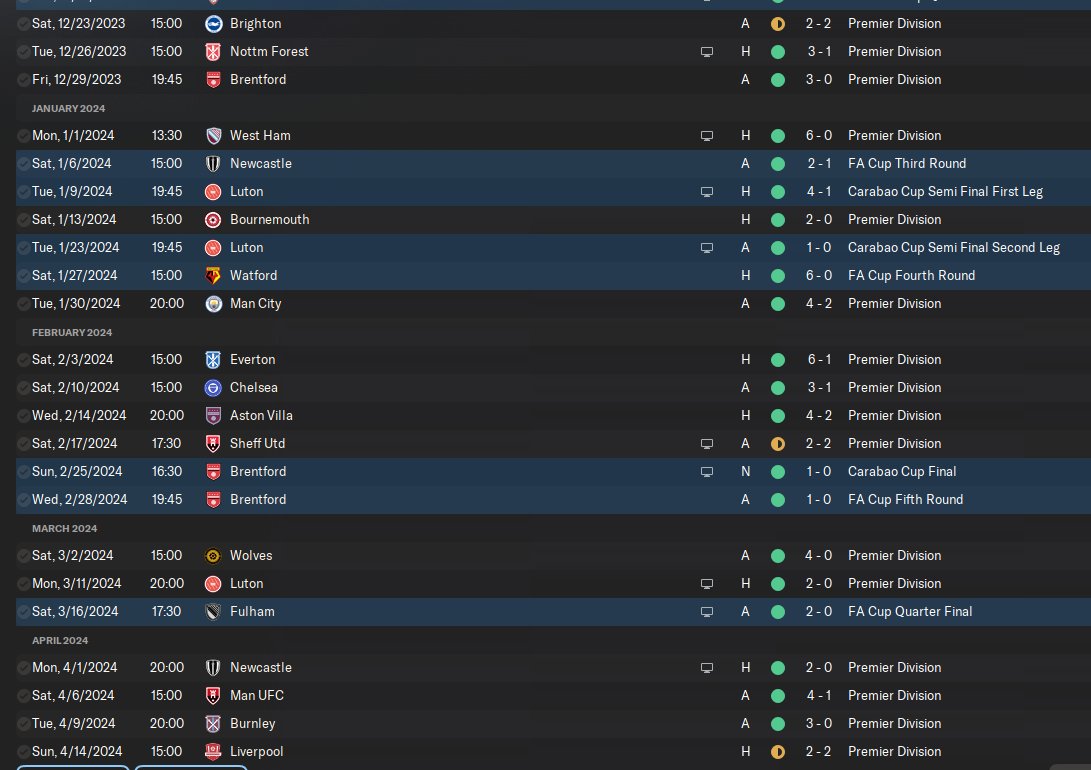
Task: Click the yellow draw indicator for Liverpool match
Action: coord(777,751)
